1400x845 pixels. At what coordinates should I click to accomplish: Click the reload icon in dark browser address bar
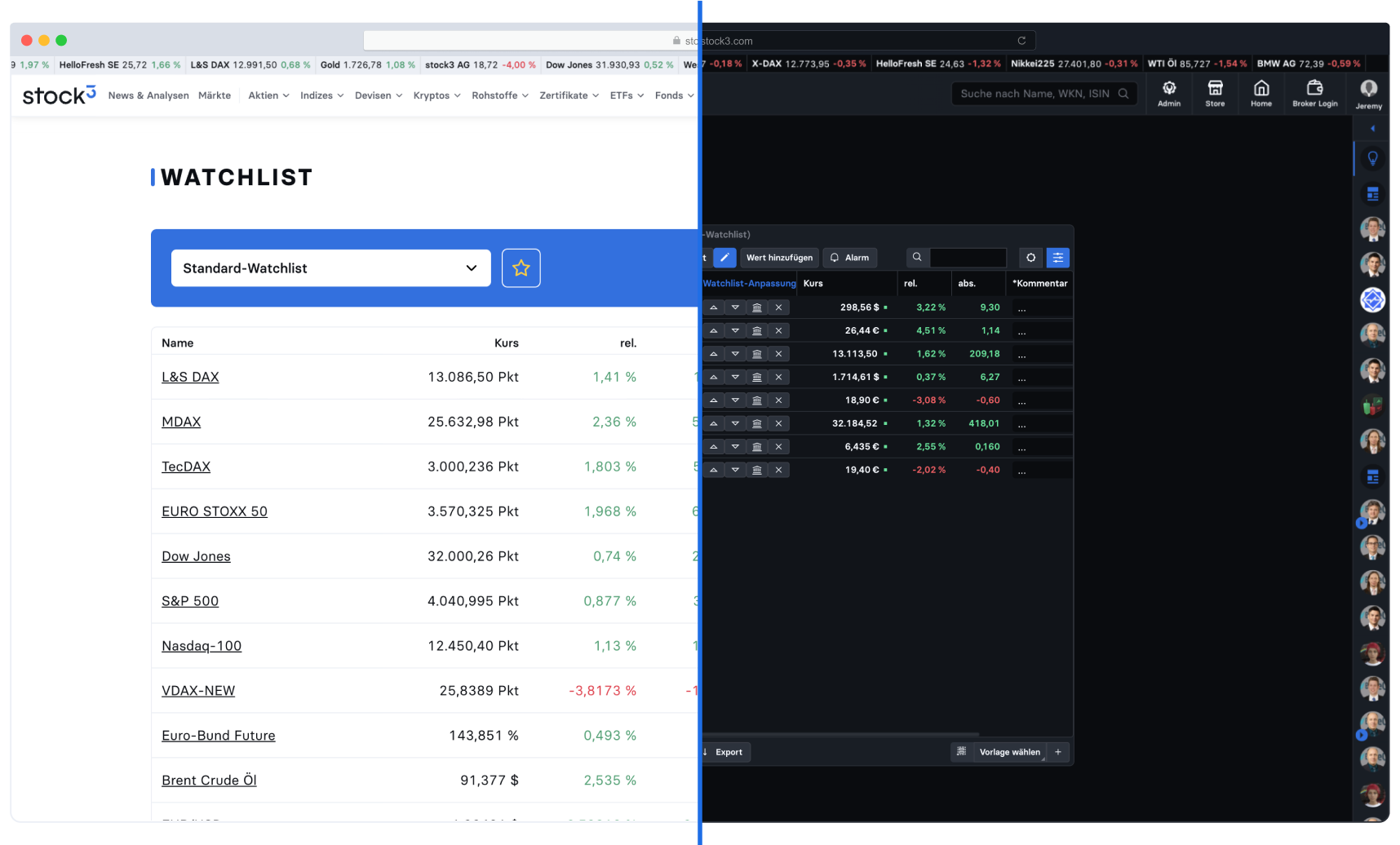(1021, 41)
